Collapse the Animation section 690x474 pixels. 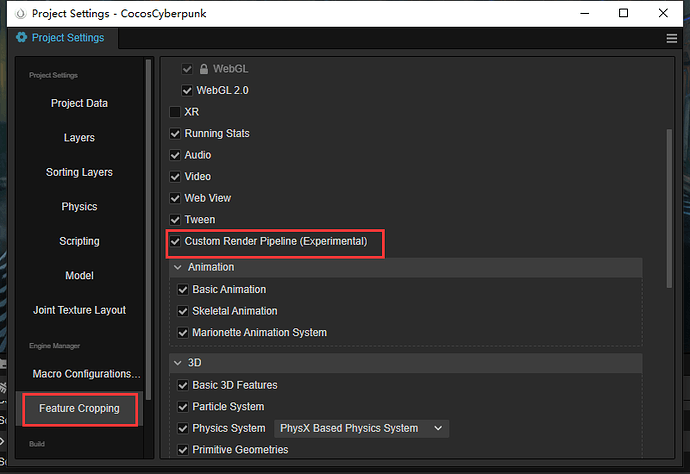[178, 268]
